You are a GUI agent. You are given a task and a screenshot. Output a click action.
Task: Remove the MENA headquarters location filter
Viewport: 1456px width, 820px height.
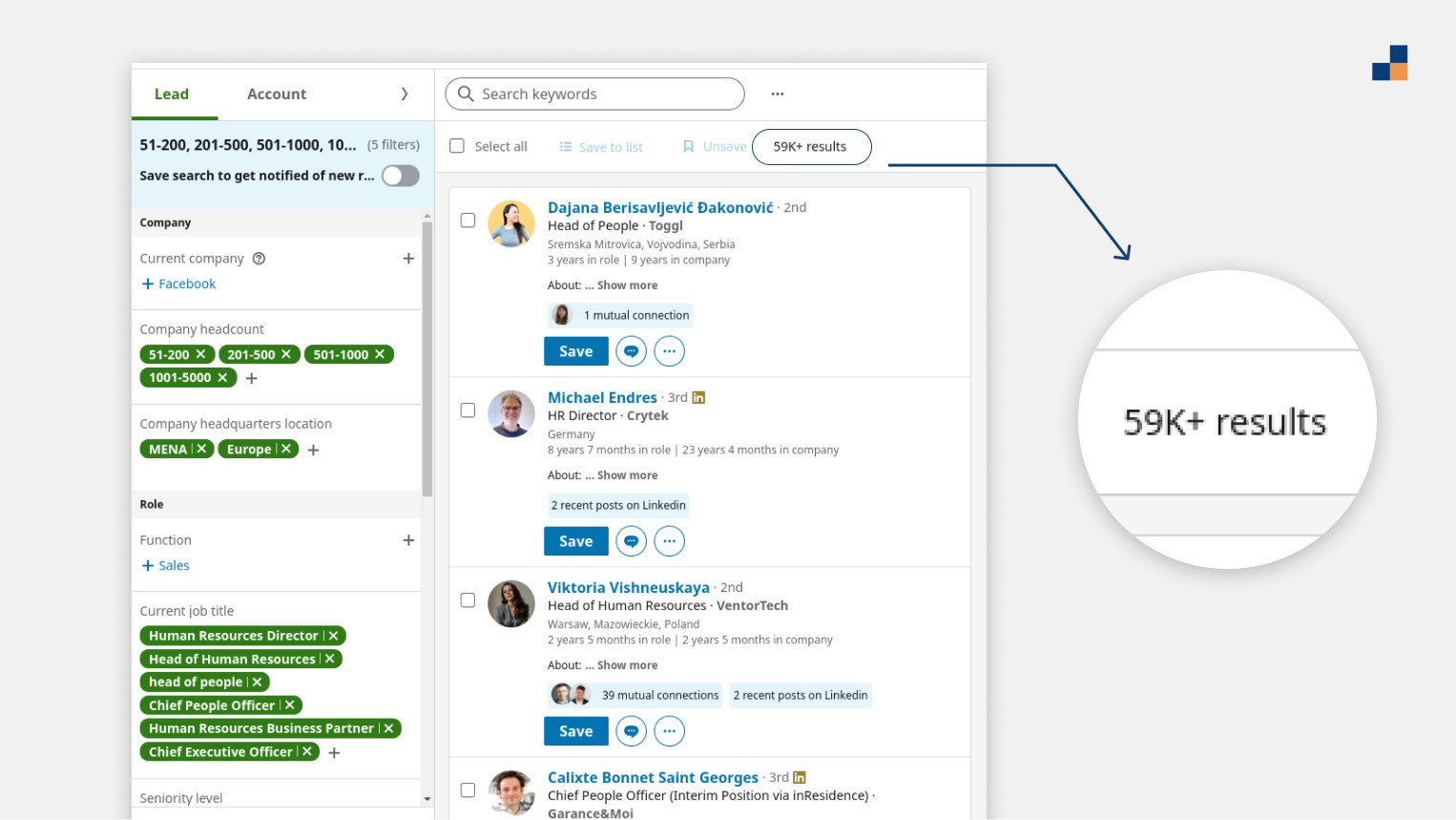point(201,449)
